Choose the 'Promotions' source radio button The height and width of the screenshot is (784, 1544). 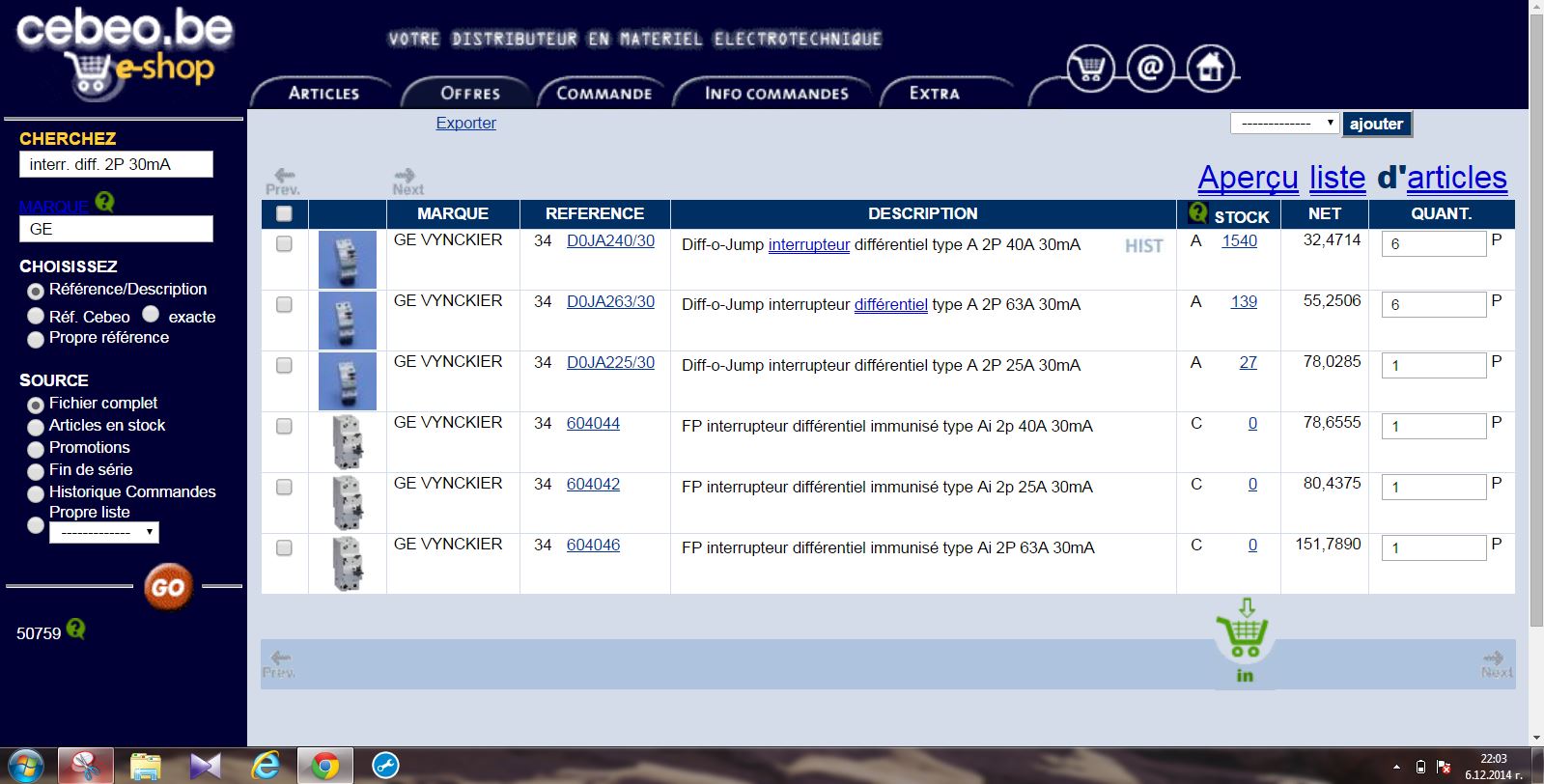pyautogui.click(x=36, y=449)
